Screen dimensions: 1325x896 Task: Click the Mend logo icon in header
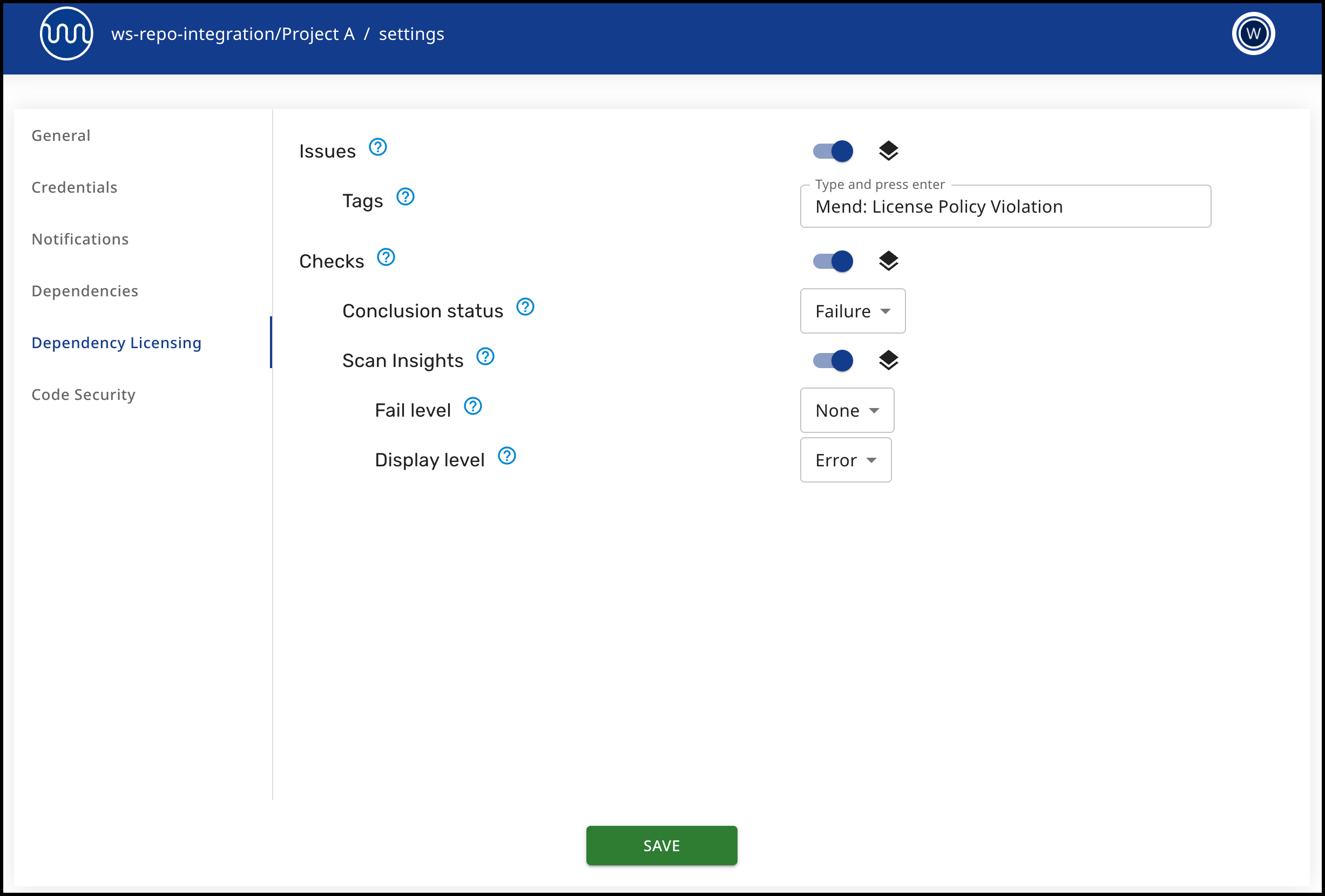pyautogui.click(x=66, y=33)
